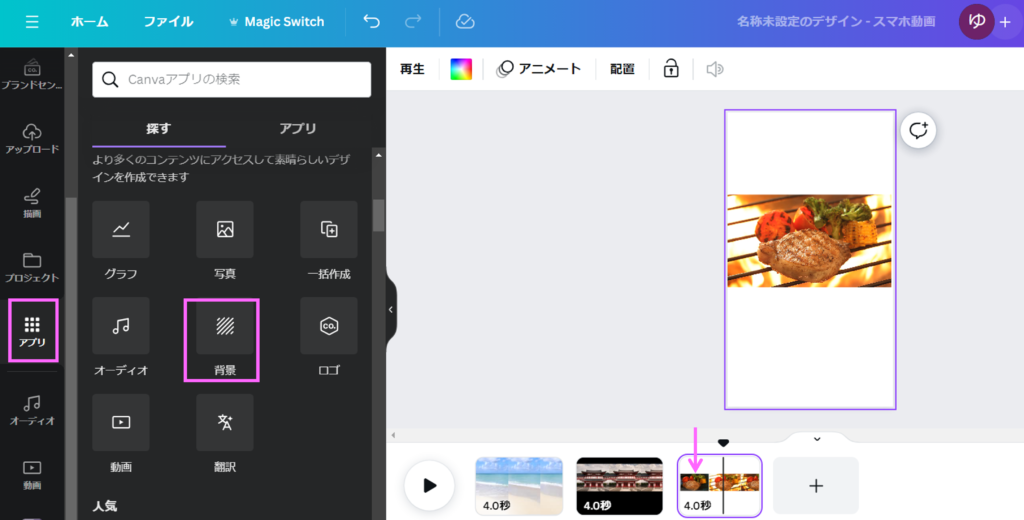Click the undo arrow icon
The width and height of the screenshot is (1024, 520).
(x=372, y=22)
